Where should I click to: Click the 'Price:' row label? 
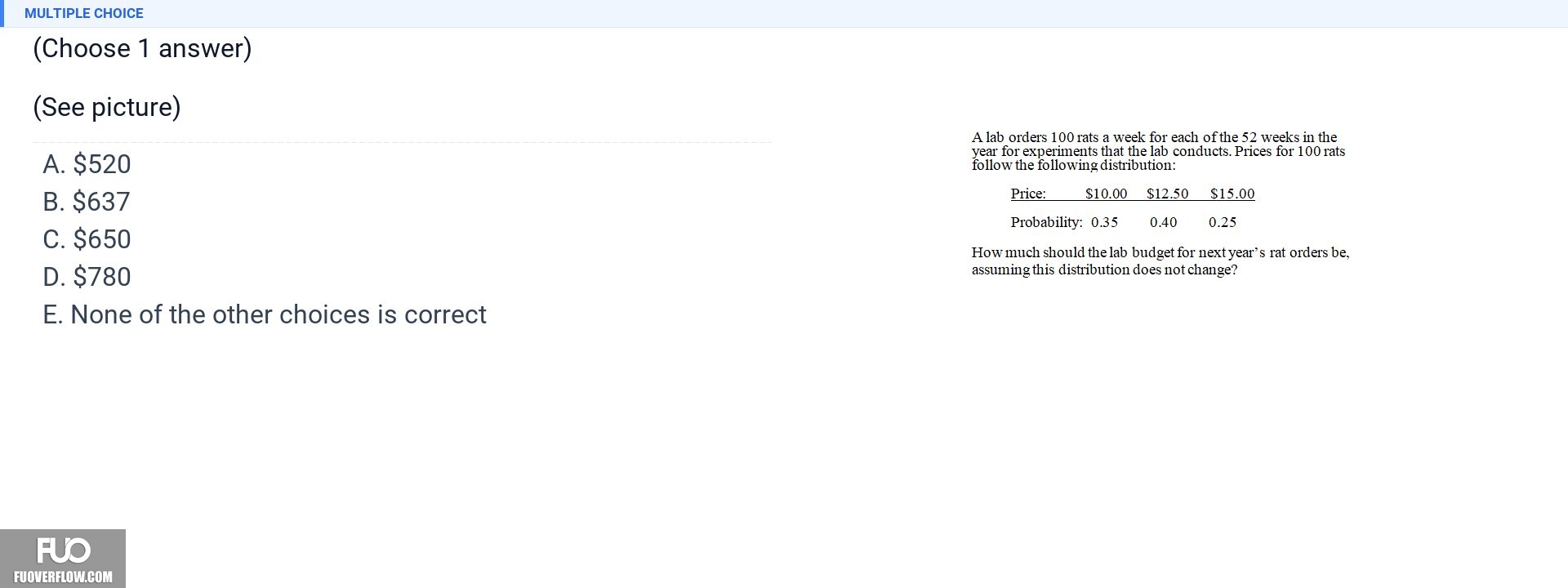1028,194
